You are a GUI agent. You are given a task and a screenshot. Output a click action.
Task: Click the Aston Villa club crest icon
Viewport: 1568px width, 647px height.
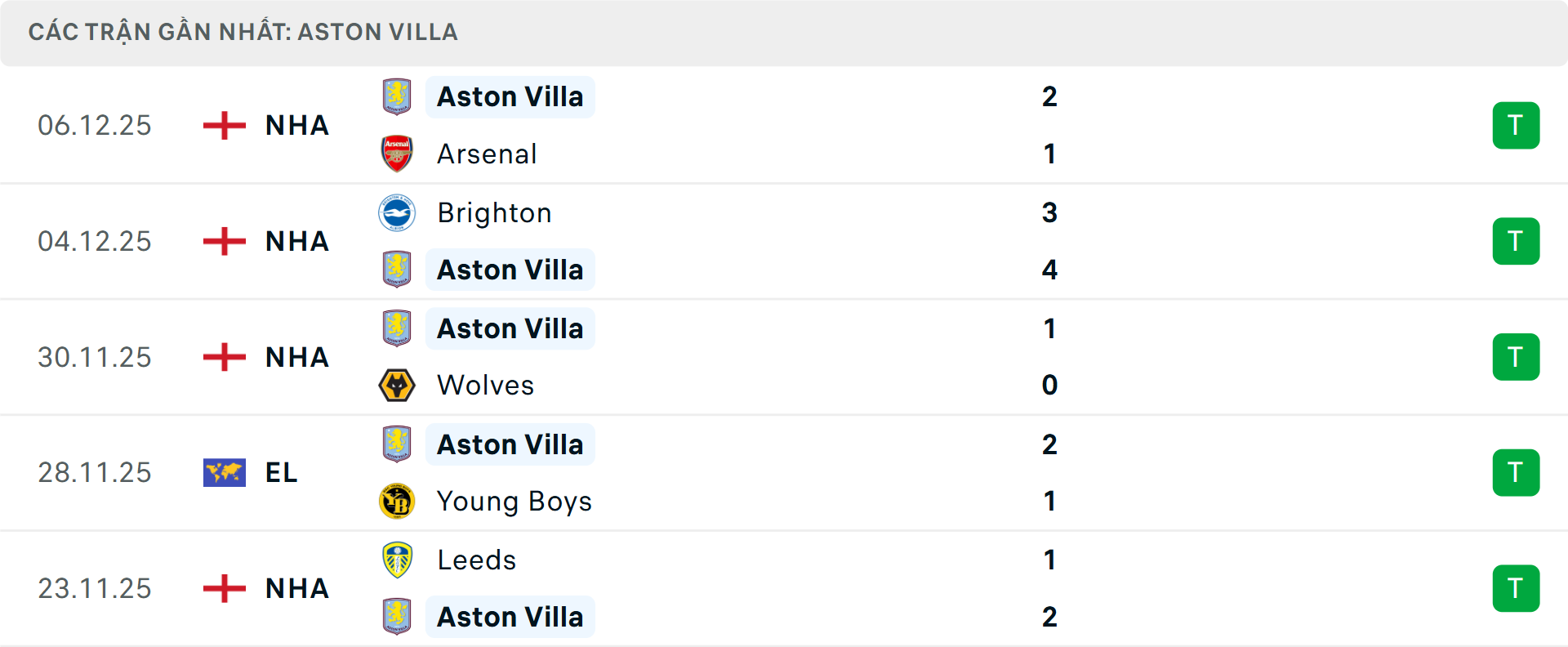(x=398, y=96)
